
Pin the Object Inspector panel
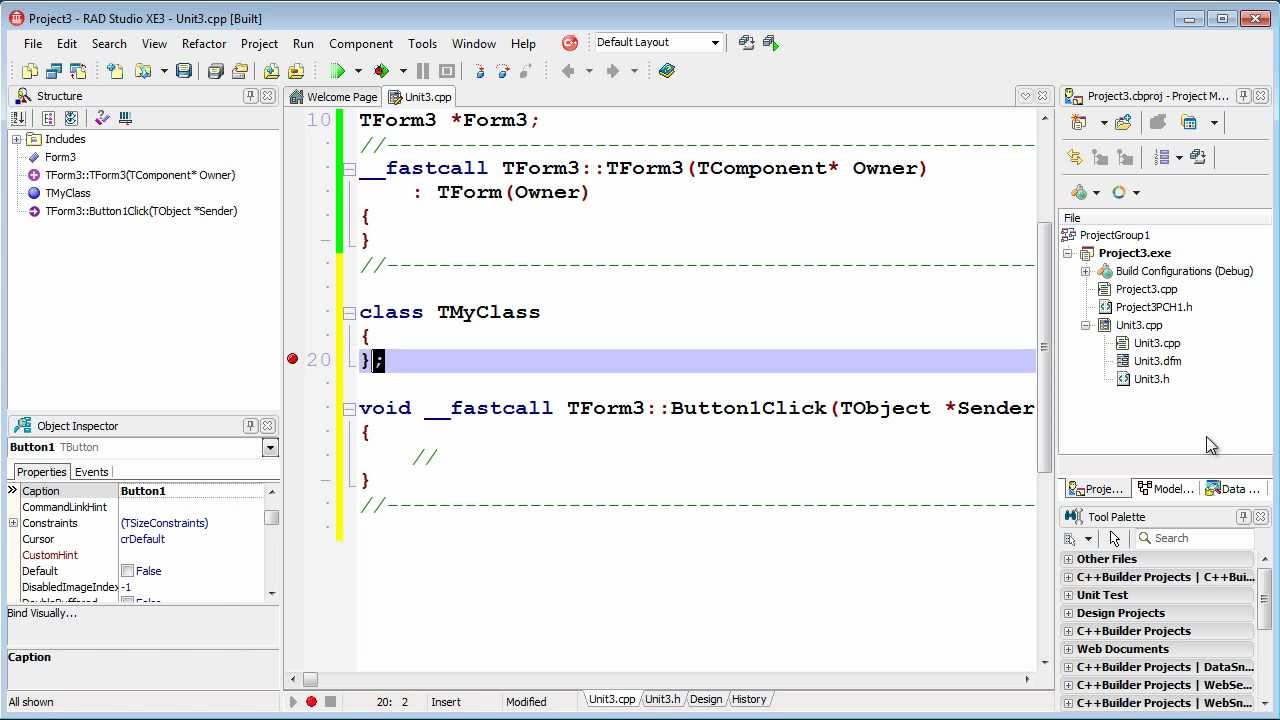tap(250, 426)
